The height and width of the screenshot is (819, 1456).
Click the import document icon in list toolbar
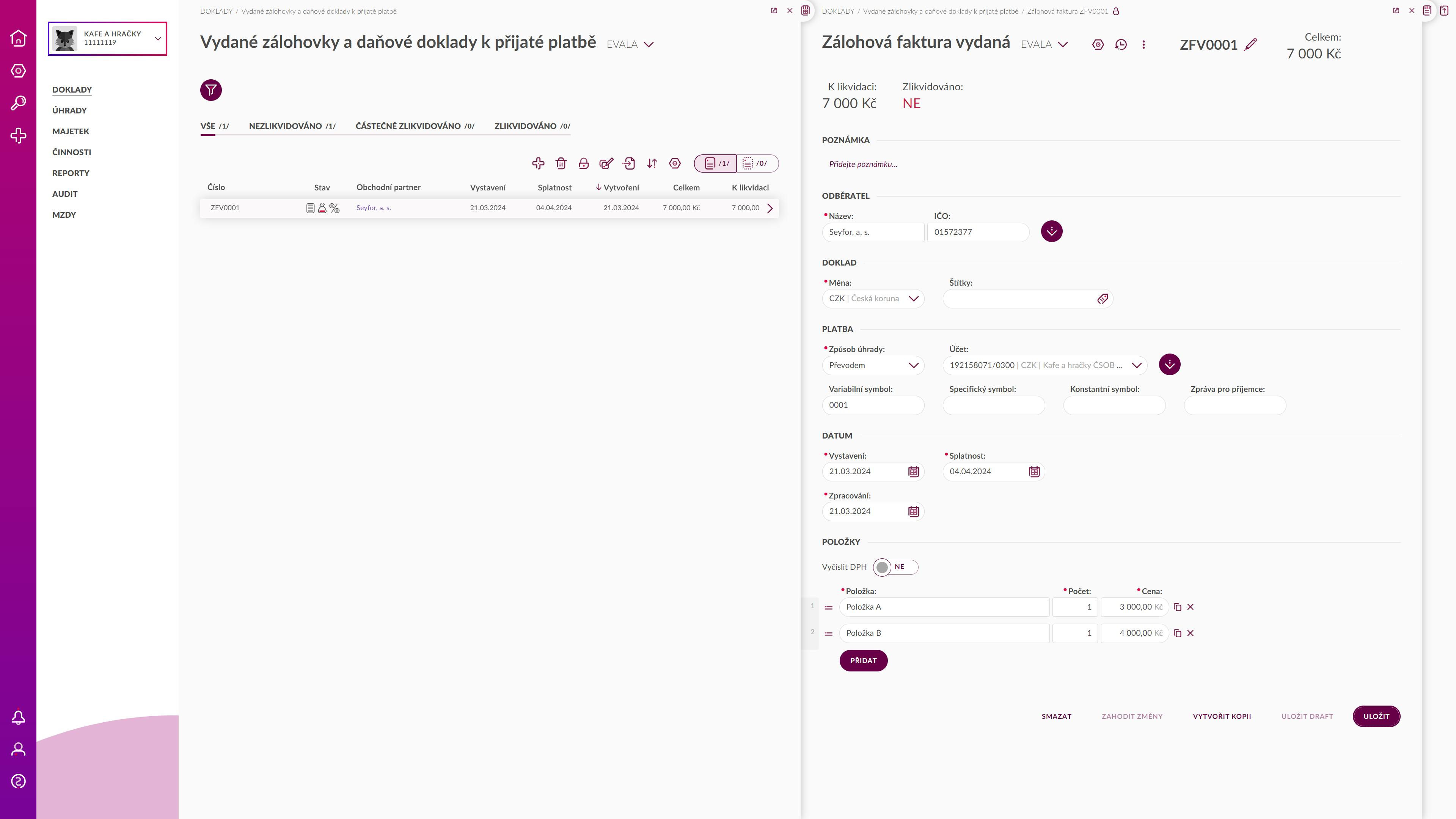[629, 163]
